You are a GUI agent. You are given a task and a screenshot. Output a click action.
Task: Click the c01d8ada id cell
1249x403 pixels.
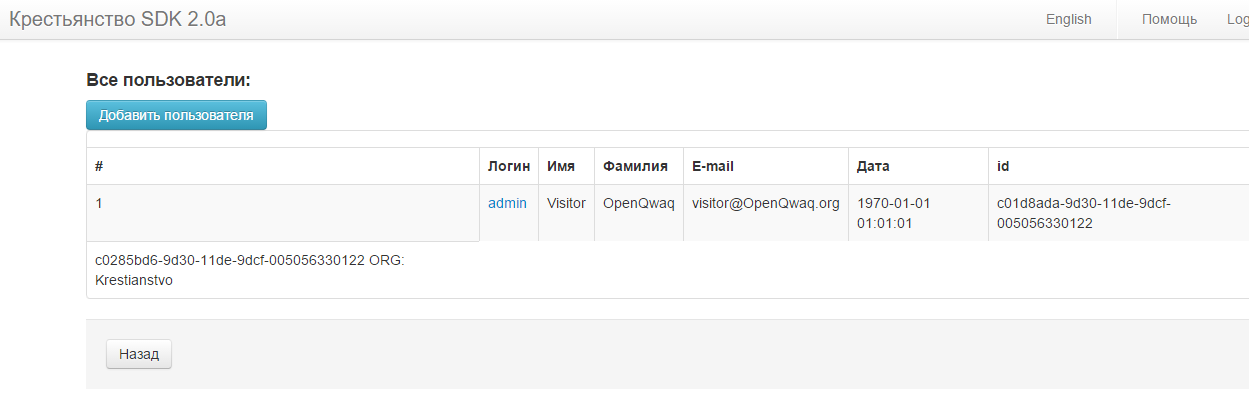[1118, 213]
